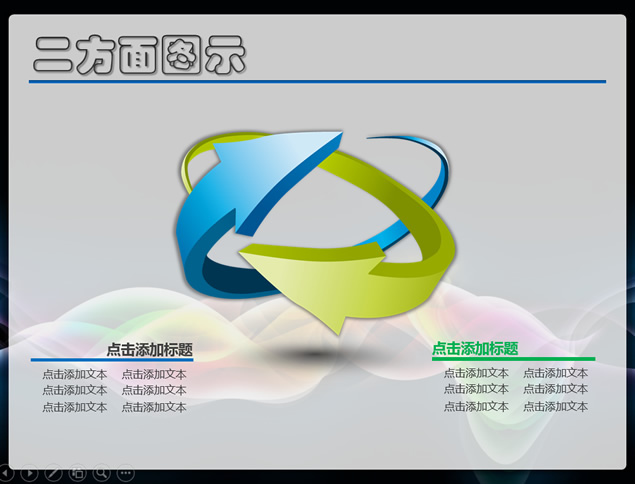Advance to next slide arrow button
The image size is (635, 484).
point(29,473)
